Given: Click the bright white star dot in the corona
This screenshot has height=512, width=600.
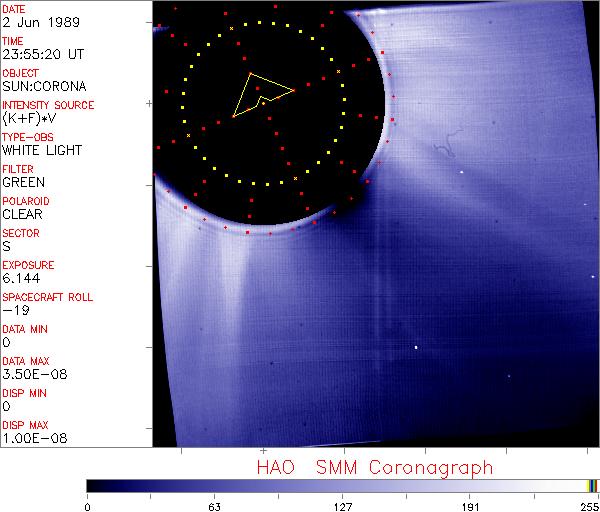Looking at the screenshot, I should 416,348.
